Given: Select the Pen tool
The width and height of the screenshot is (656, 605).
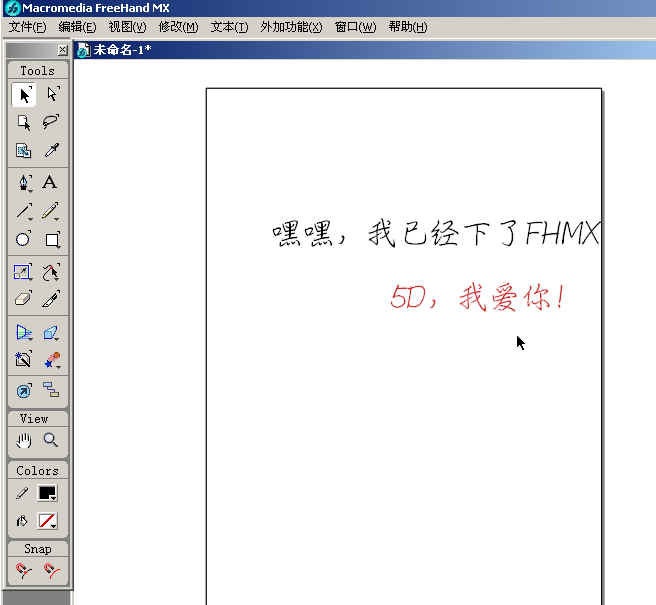Looking at the screenshot, I should (24, 182).
